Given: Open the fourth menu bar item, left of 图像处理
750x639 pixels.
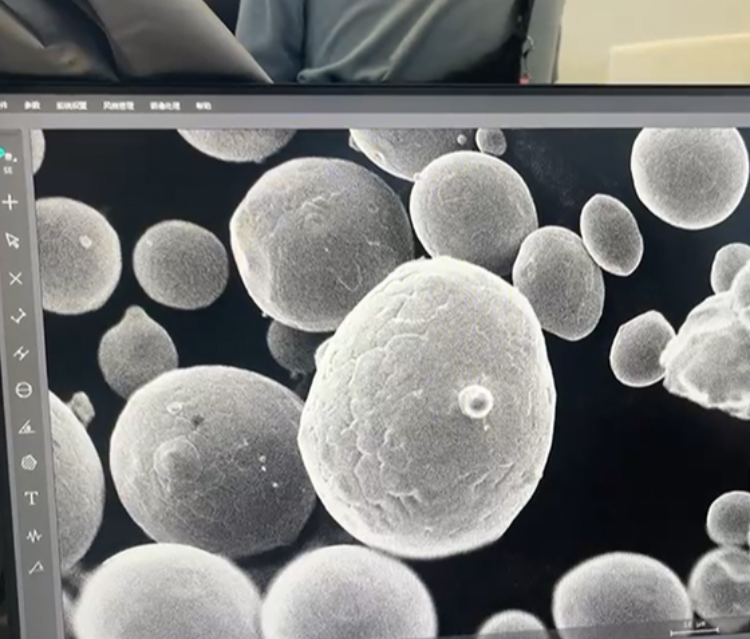Looking at the screenshot, I should [118, 106].
